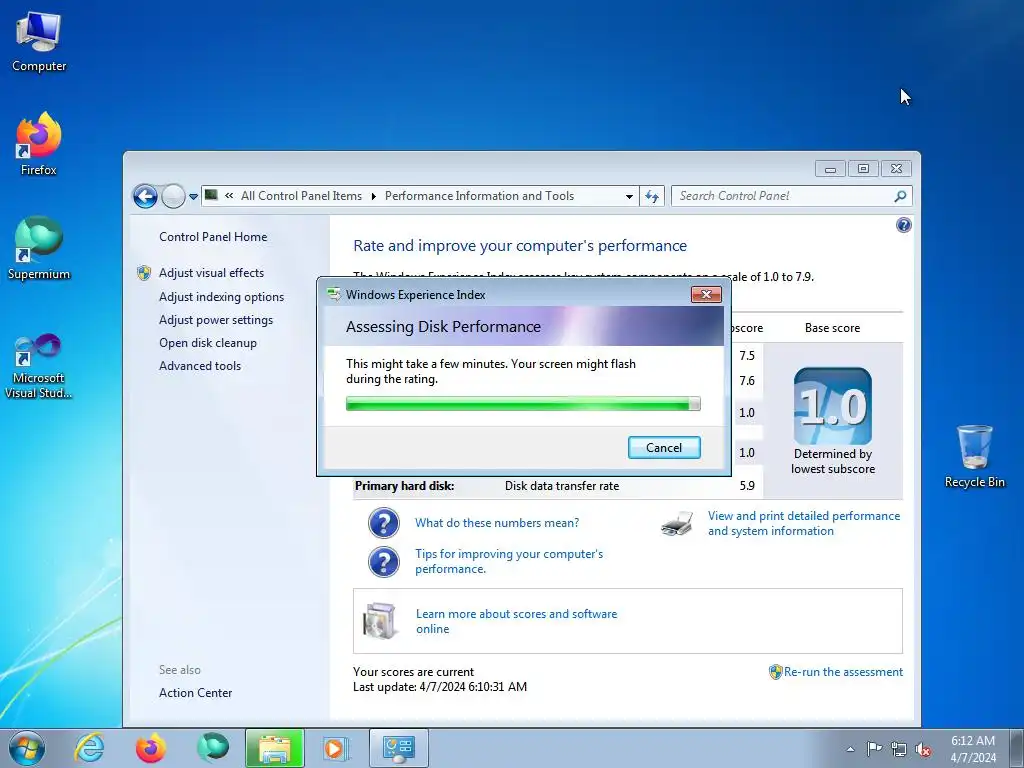The image size is (1024, 768).
Task: Click the help icon beside performance tips
Action: 383,562
